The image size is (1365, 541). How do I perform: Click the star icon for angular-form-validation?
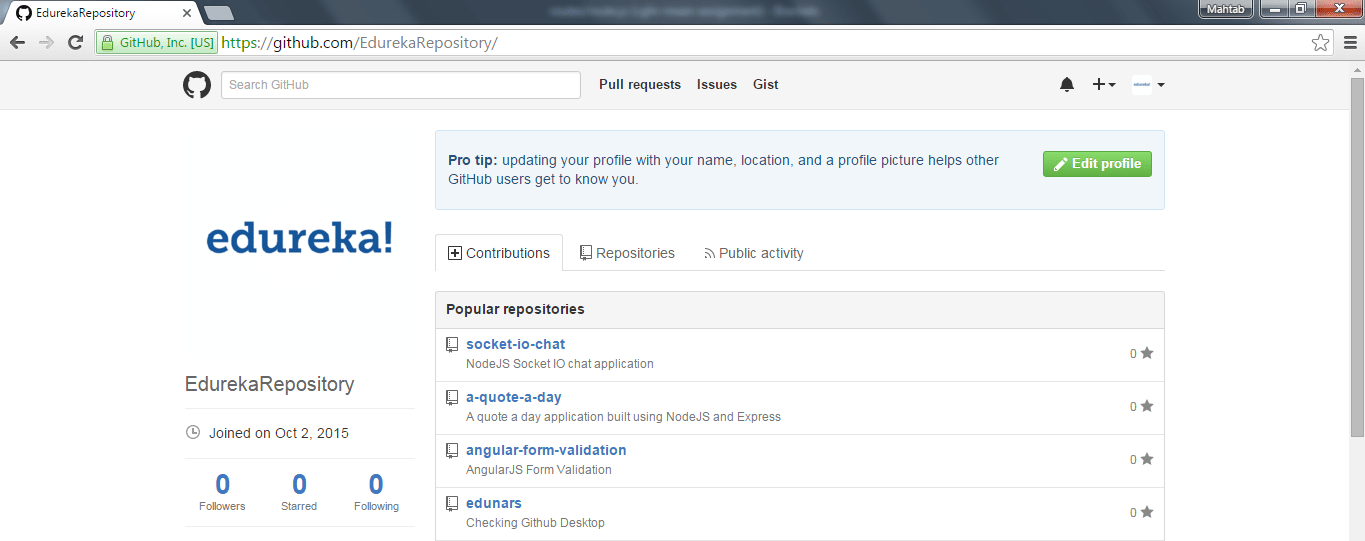coord(1147,459)
